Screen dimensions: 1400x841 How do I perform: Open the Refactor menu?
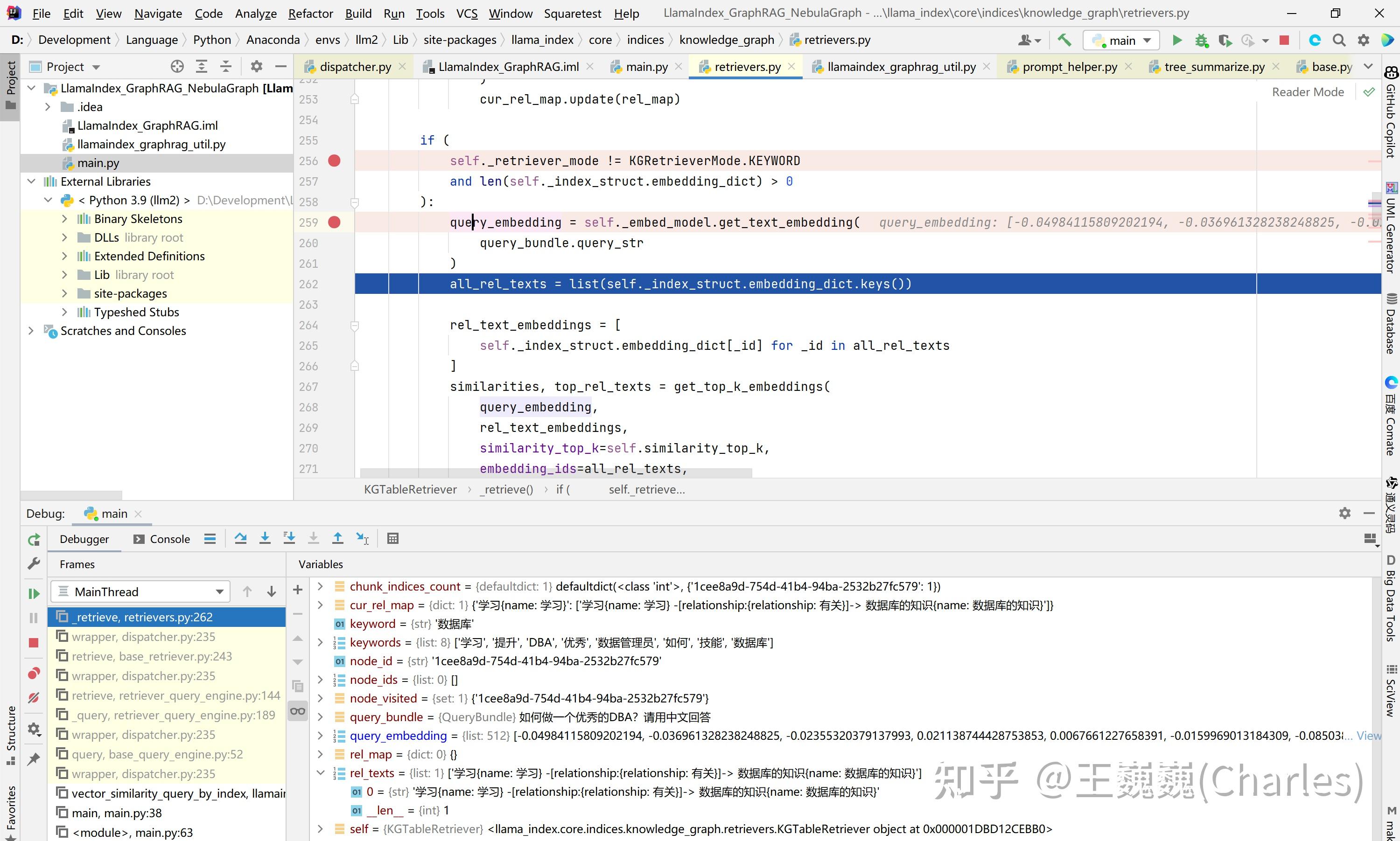click(310, 13)
